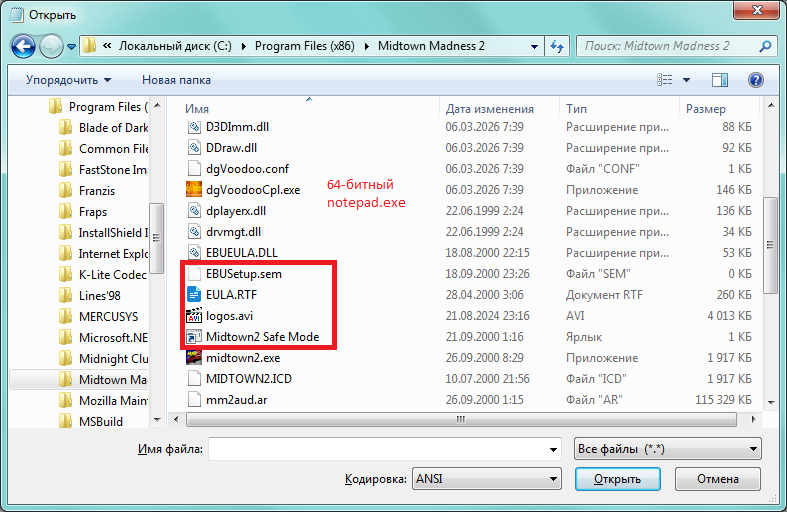Select the dgVoodooCpl.exe application icon
Image resolution: width=787 pixels, height=512 pixels.
point(194,190)
